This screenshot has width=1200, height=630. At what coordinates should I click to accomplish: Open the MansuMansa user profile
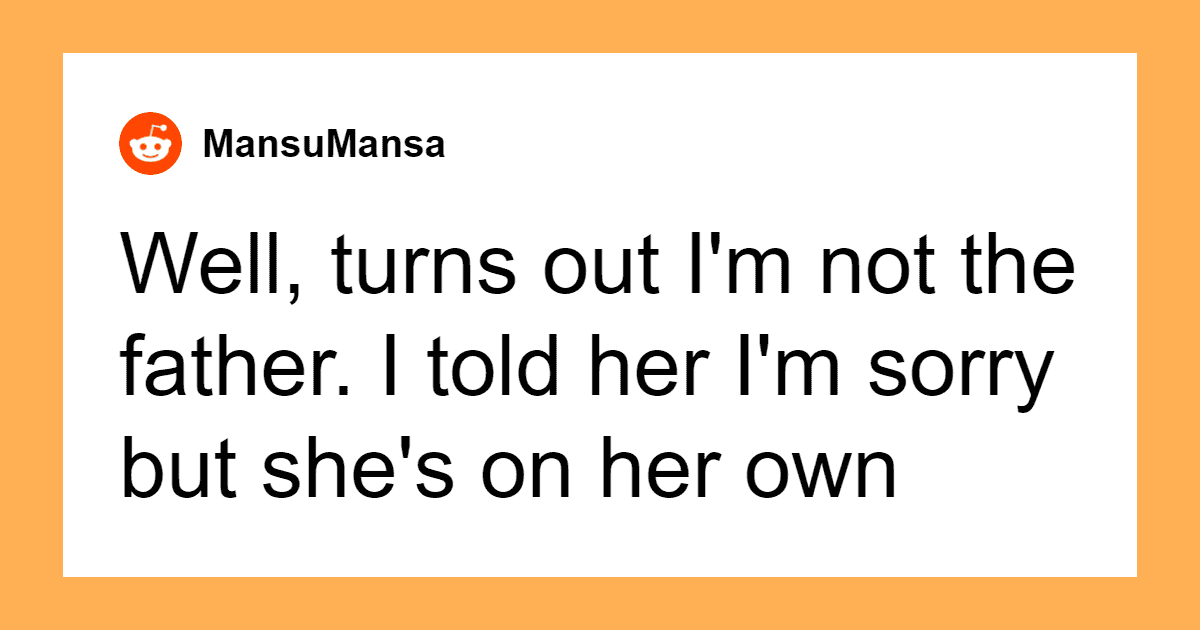pos(322,145)
